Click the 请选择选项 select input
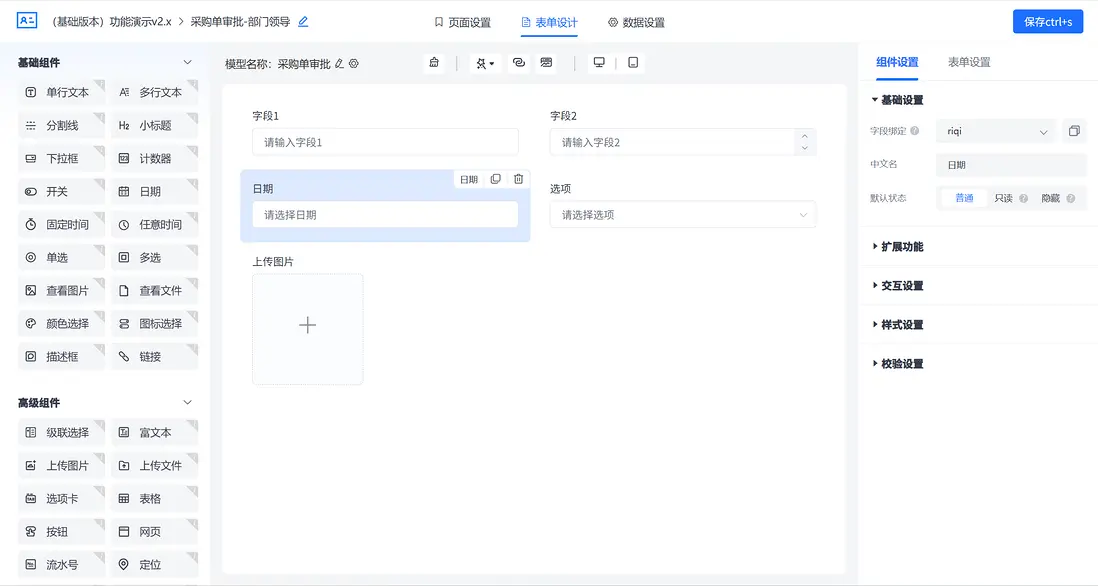1098x586 pixels. tap(683, 214)
